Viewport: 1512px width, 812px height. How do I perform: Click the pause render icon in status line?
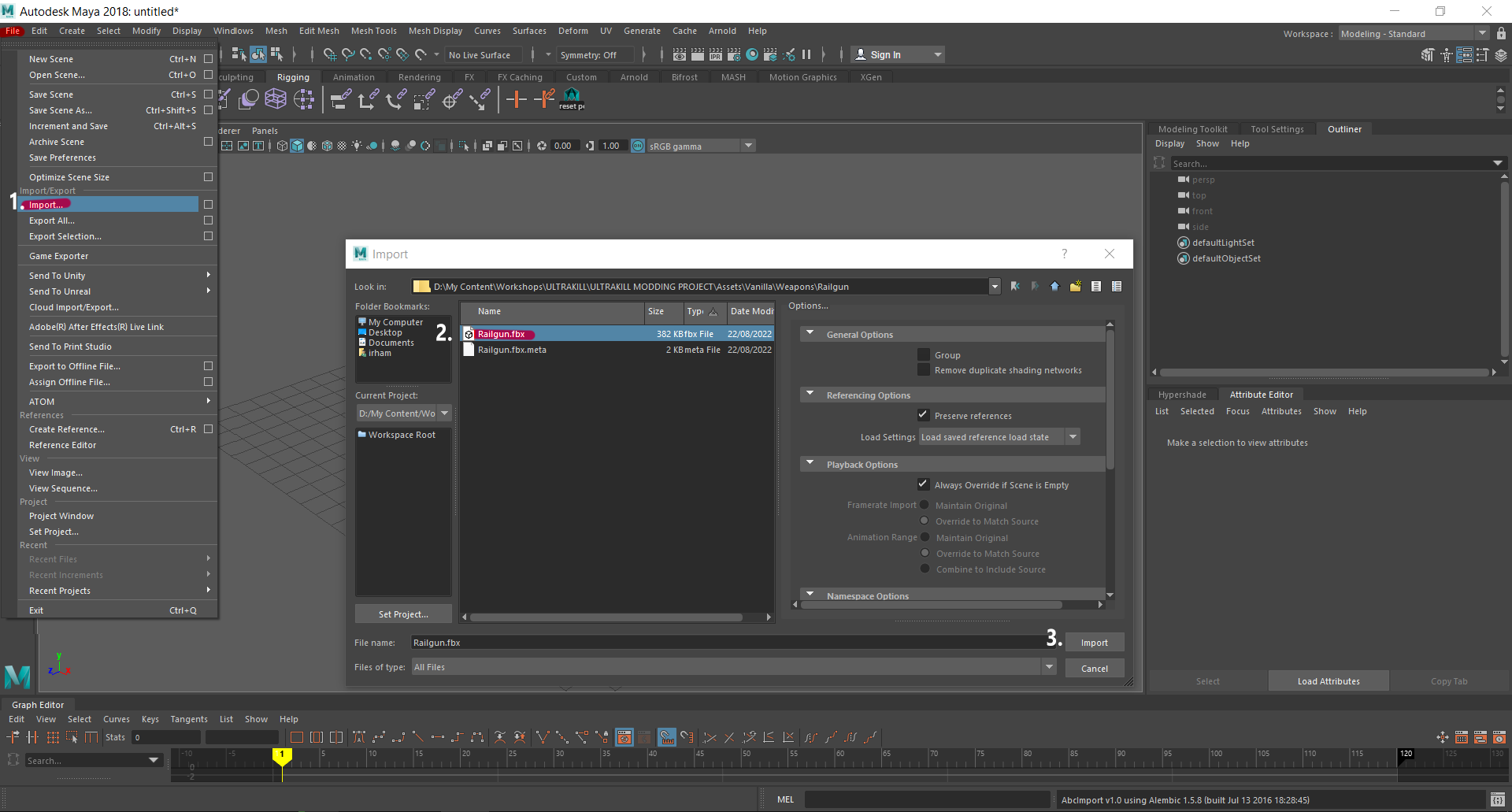[806, 54]
